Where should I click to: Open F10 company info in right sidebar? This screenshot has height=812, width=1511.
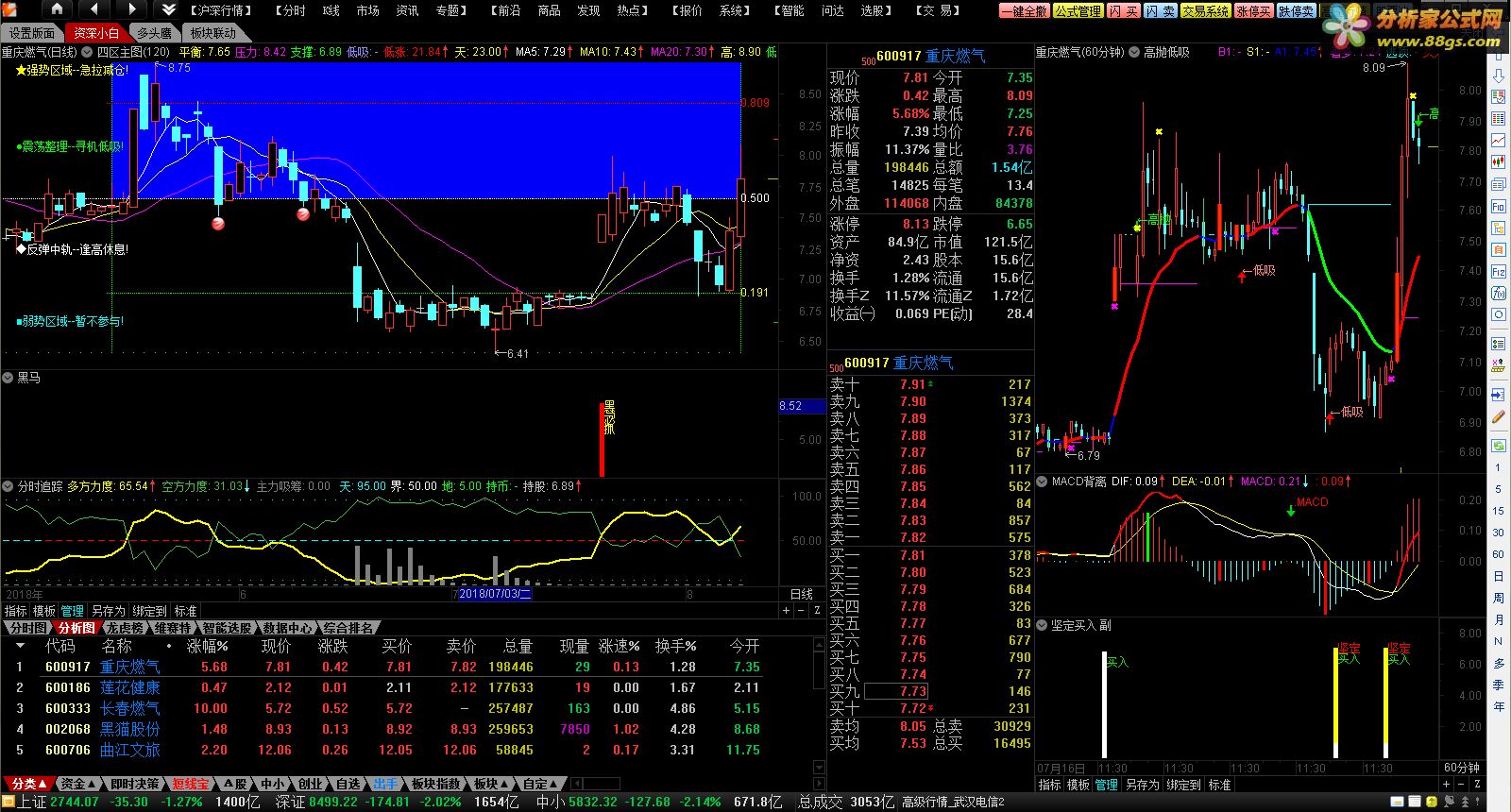(x=1499, y=206)
